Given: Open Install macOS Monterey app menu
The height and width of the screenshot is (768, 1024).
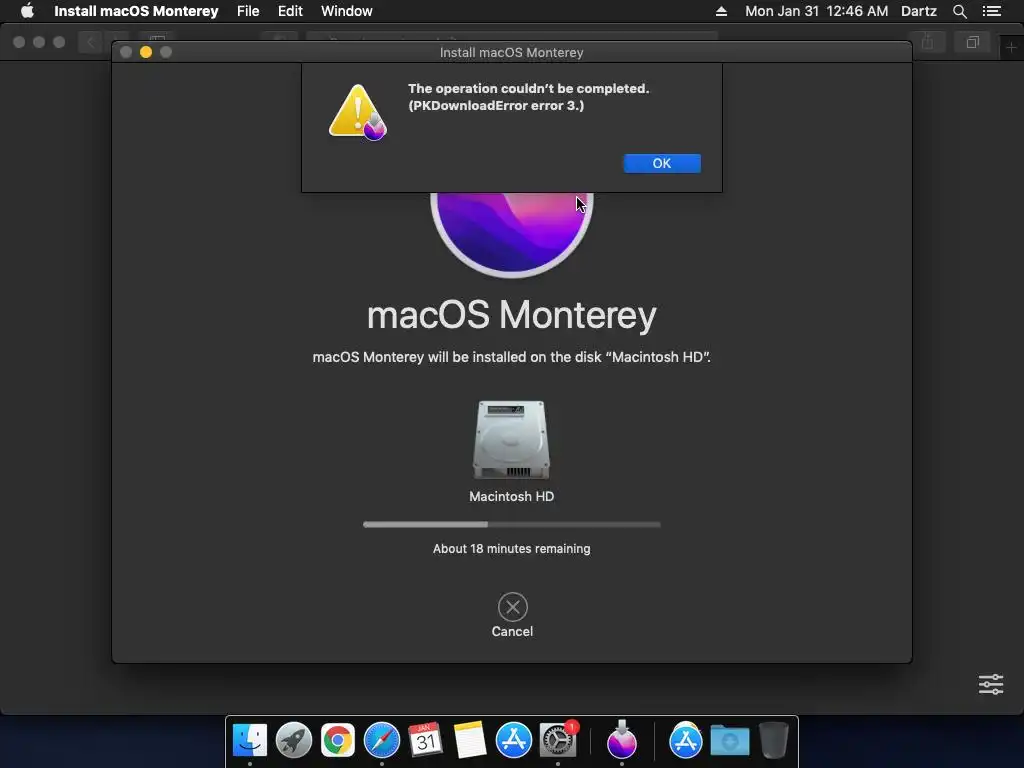Looking at the screenshot, I should click(x=136, y=11).
